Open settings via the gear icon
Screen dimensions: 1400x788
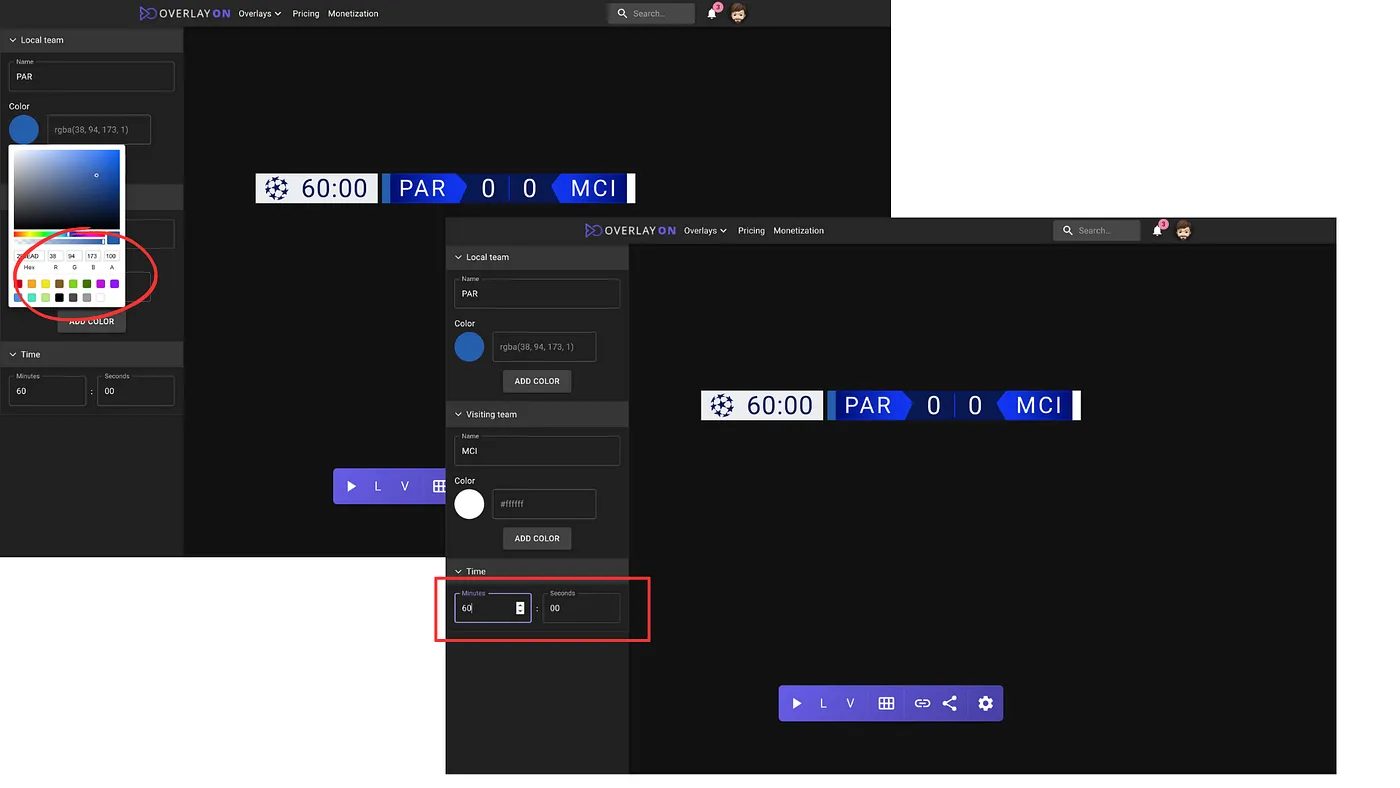pyautogui.click(x=986, y=703)
